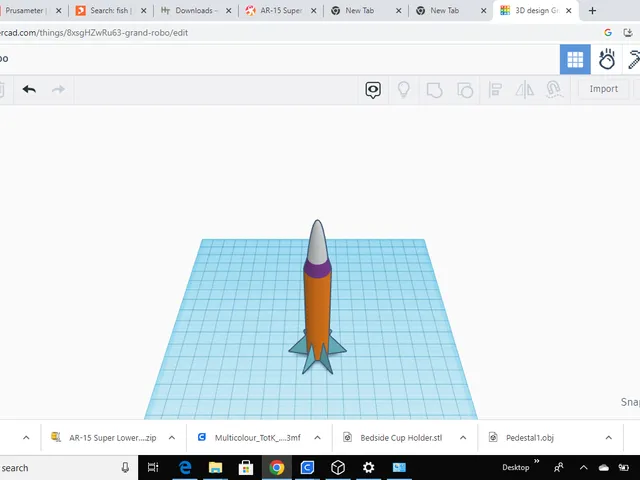Expand options for leftmost cut-off download
Image resolution: width=640 pixels, height=480 pixels.
26,438
